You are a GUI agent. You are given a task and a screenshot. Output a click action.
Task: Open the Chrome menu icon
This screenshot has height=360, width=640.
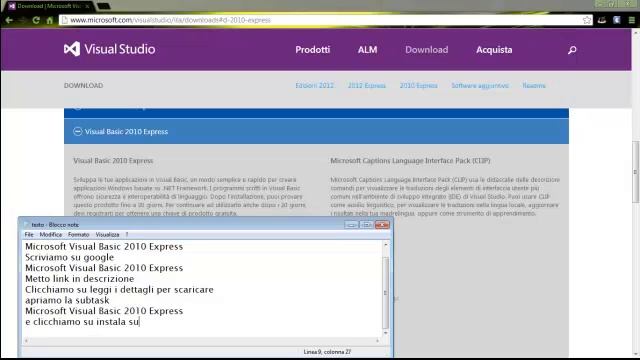click(631, 20)
